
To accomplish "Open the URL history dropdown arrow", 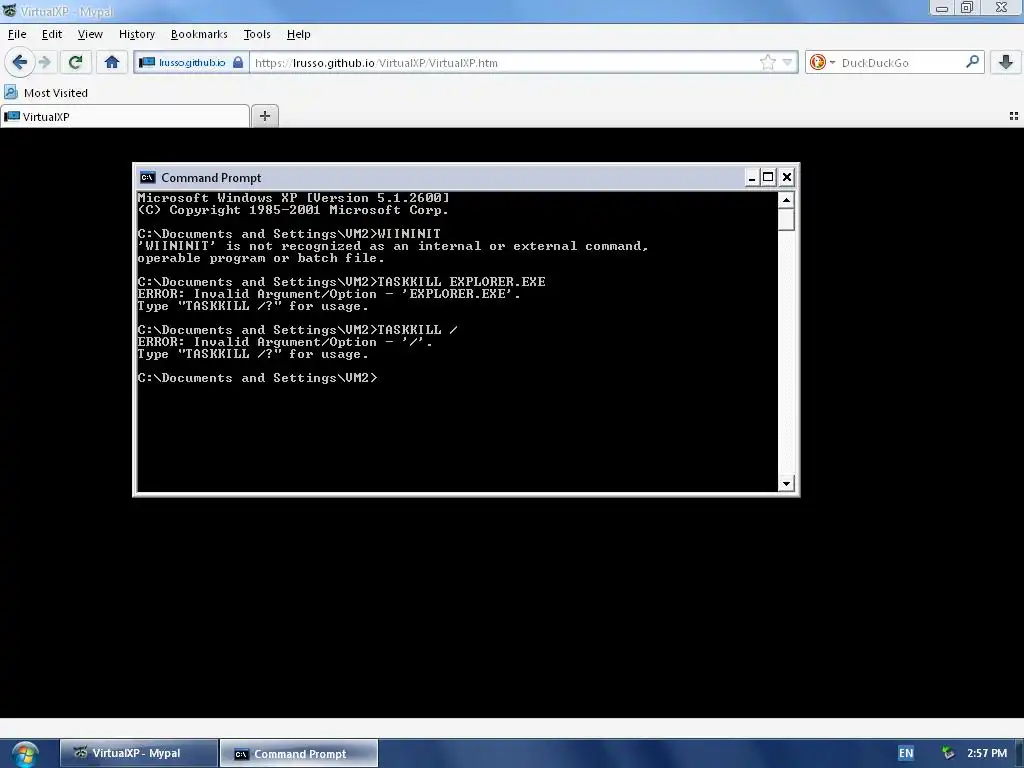I will tap(788, 63).
